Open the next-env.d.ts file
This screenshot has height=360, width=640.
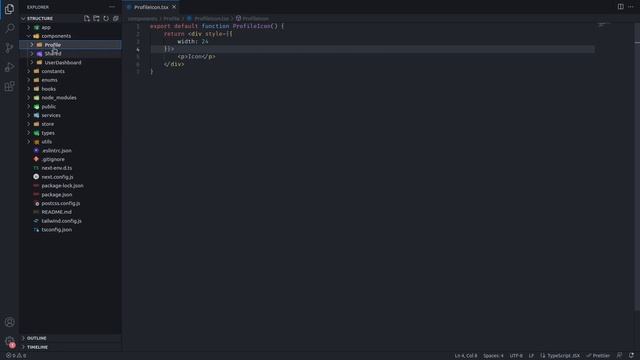[71, 168]
